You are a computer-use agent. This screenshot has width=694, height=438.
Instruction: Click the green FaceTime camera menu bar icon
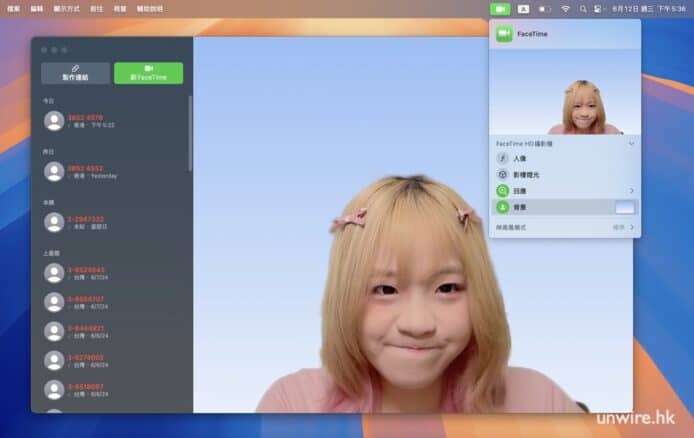(x=500, y=8)
